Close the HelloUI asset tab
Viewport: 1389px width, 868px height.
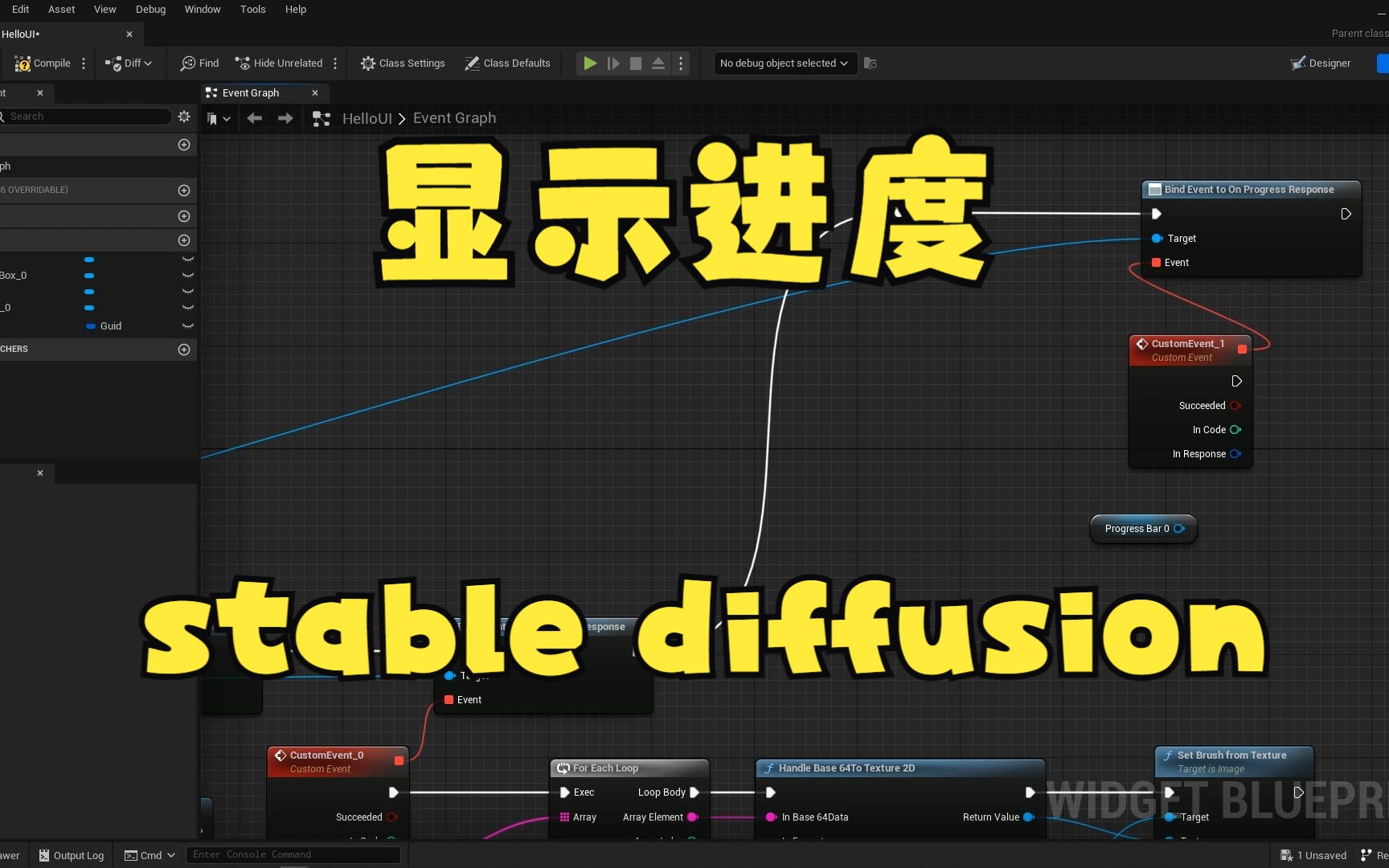coord(129,35)
